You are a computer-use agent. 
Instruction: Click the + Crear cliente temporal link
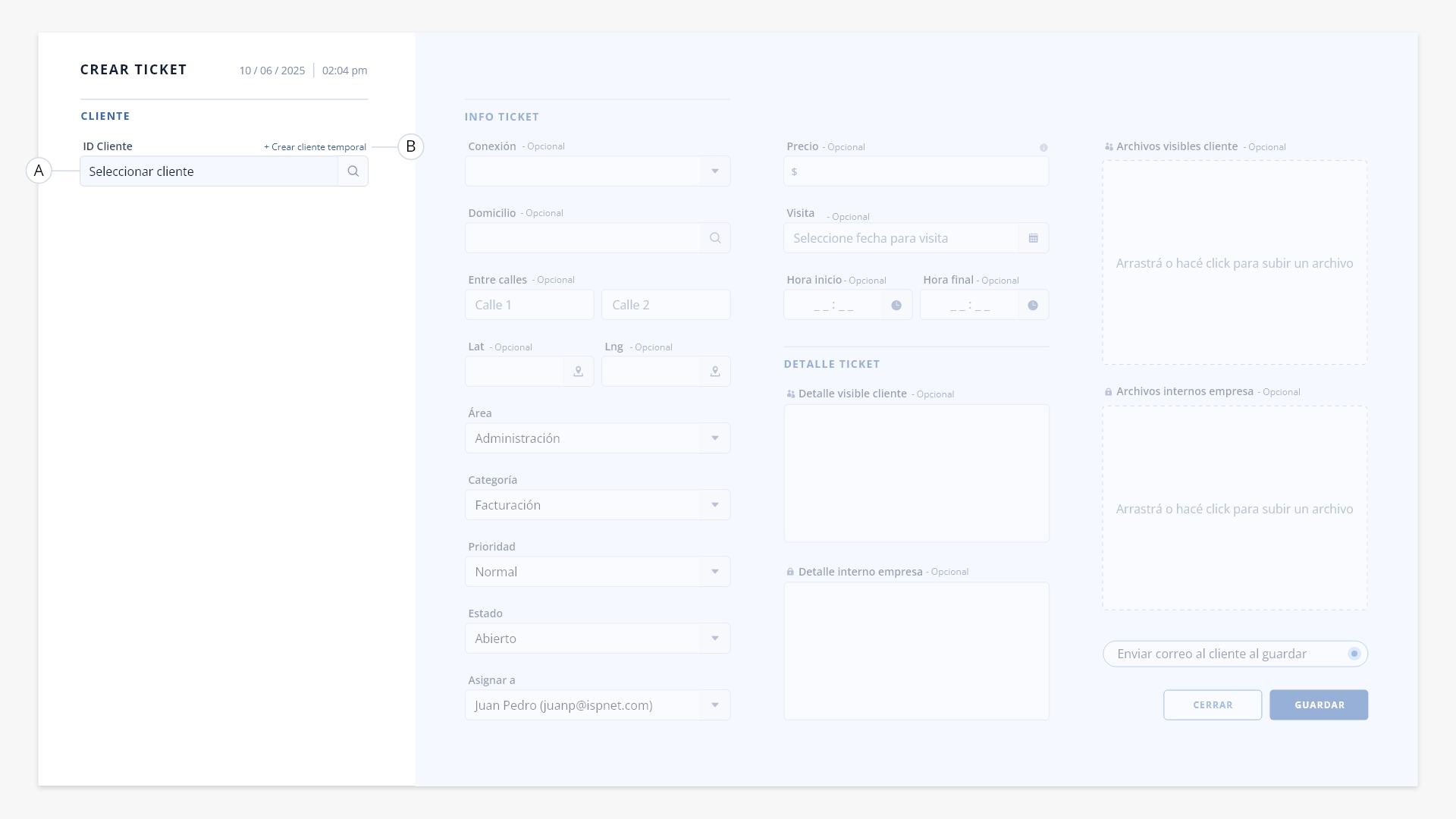tap(315, 147)
